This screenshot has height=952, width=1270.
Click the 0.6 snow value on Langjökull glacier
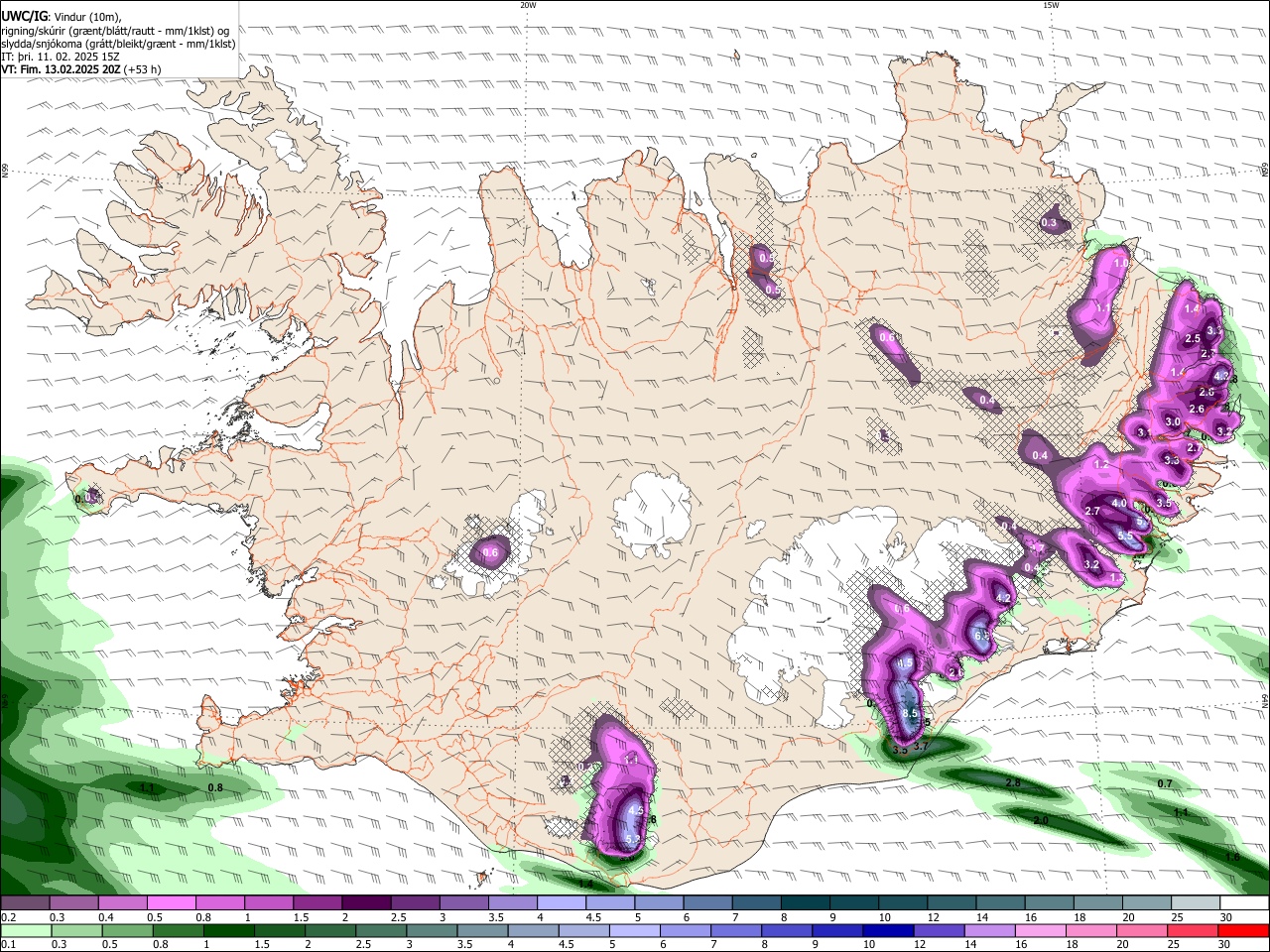tap(490, 552)
